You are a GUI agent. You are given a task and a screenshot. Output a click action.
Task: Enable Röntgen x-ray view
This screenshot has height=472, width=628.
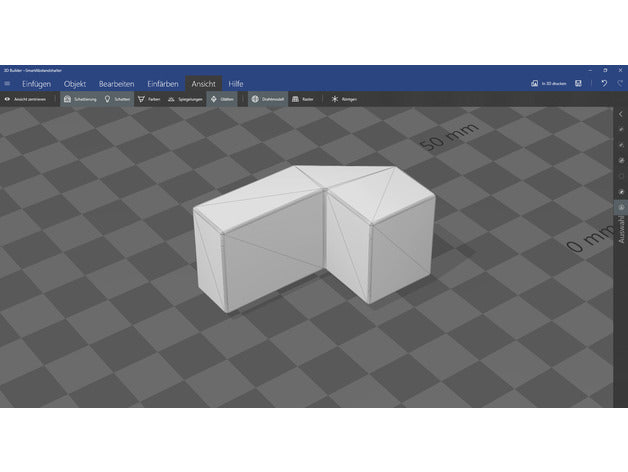[x=344, y=99]
